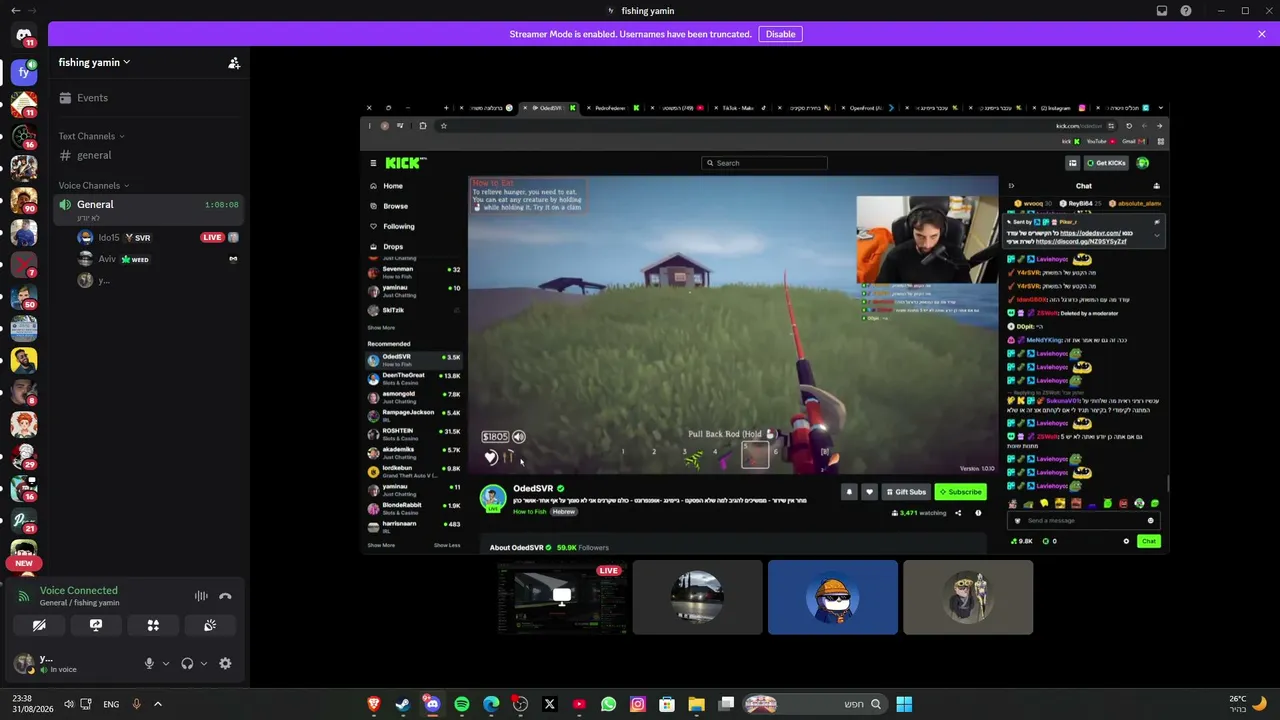Open the server icon with 29 badge
This screenshot has height=720, width=1280.
click(24, 456)
